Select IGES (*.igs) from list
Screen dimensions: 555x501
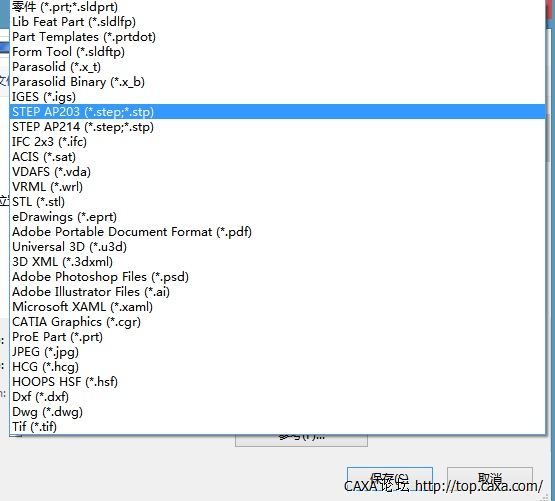(x=278, y=97)
